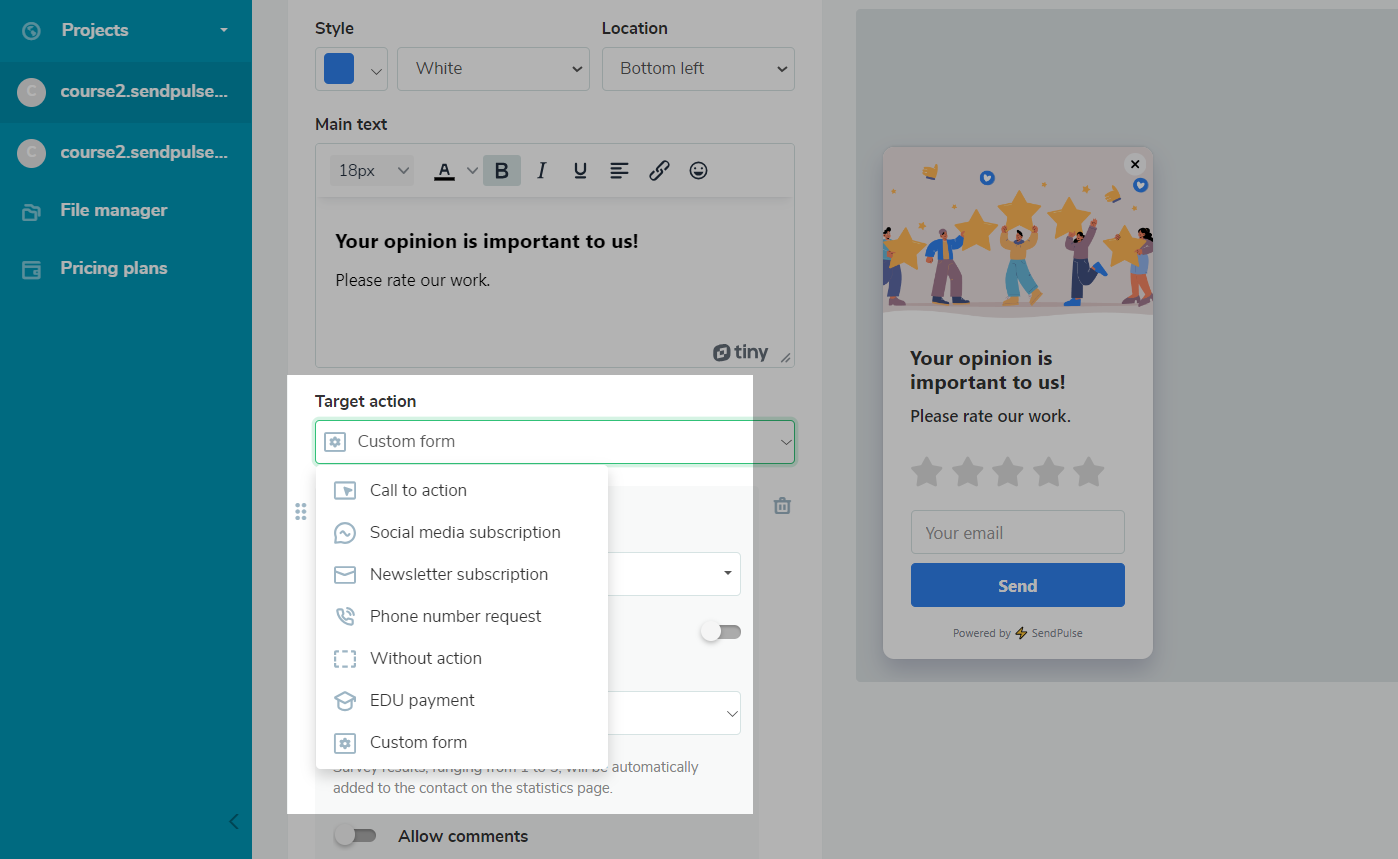Select Newsletter subscription from the Target action list

[459, 574]
